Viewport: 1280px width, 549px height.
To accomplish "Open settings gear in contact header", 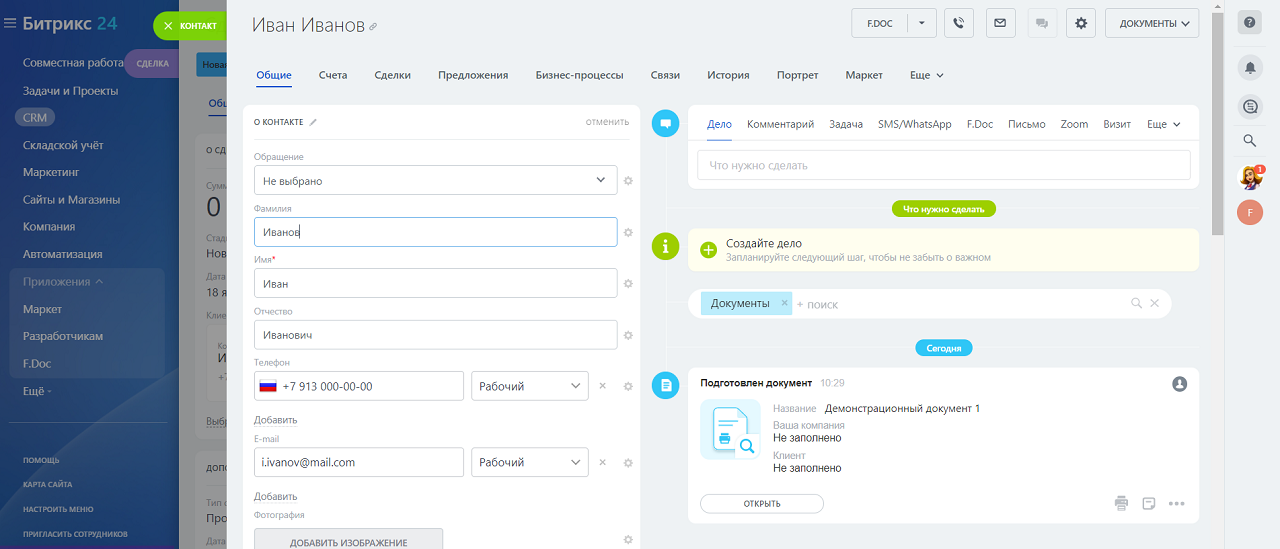I will pos(1081,23).
